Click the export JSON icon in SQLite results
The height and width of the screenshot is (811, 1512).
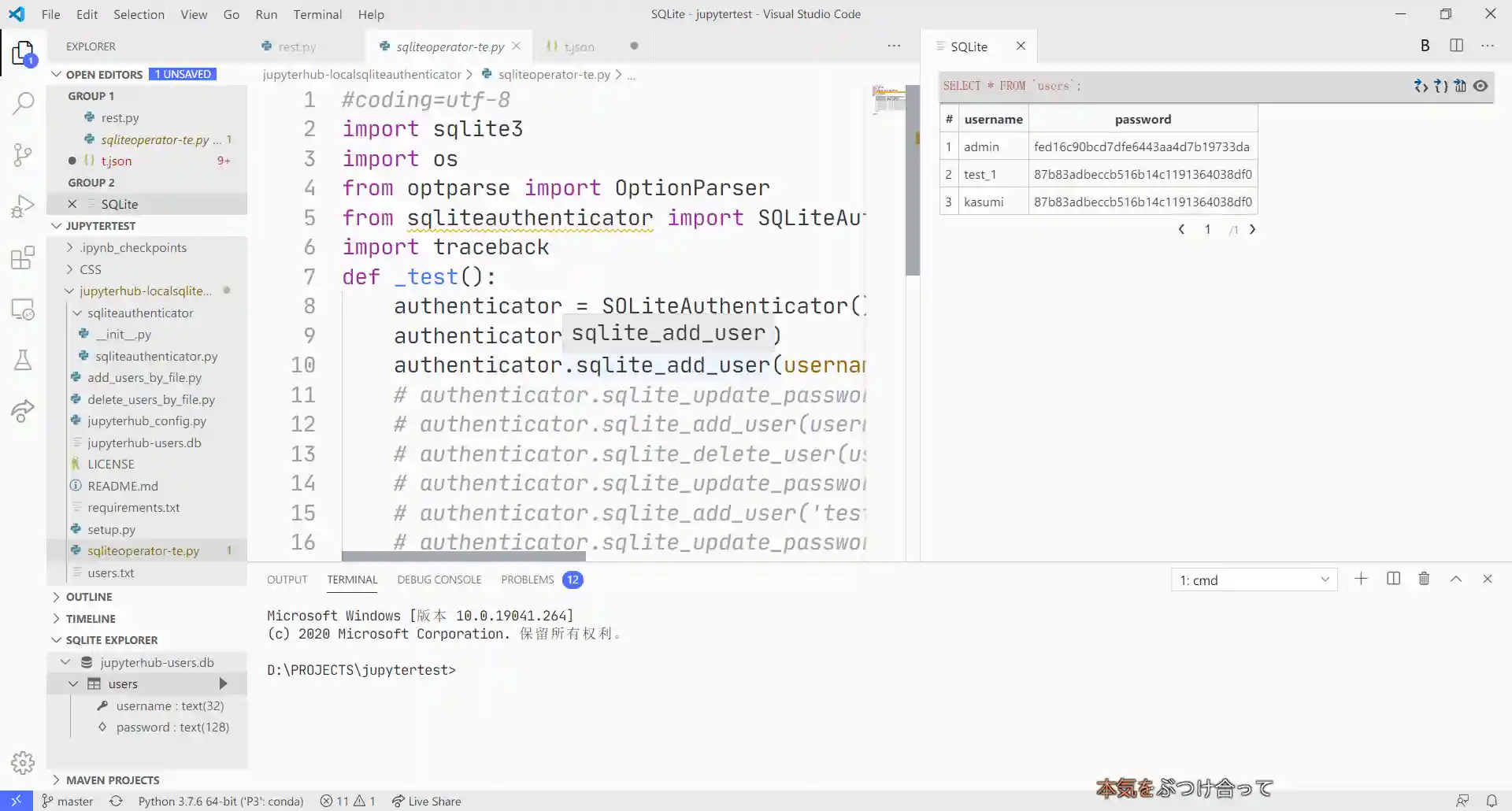pyautogui.click(x=1440, y=86)
